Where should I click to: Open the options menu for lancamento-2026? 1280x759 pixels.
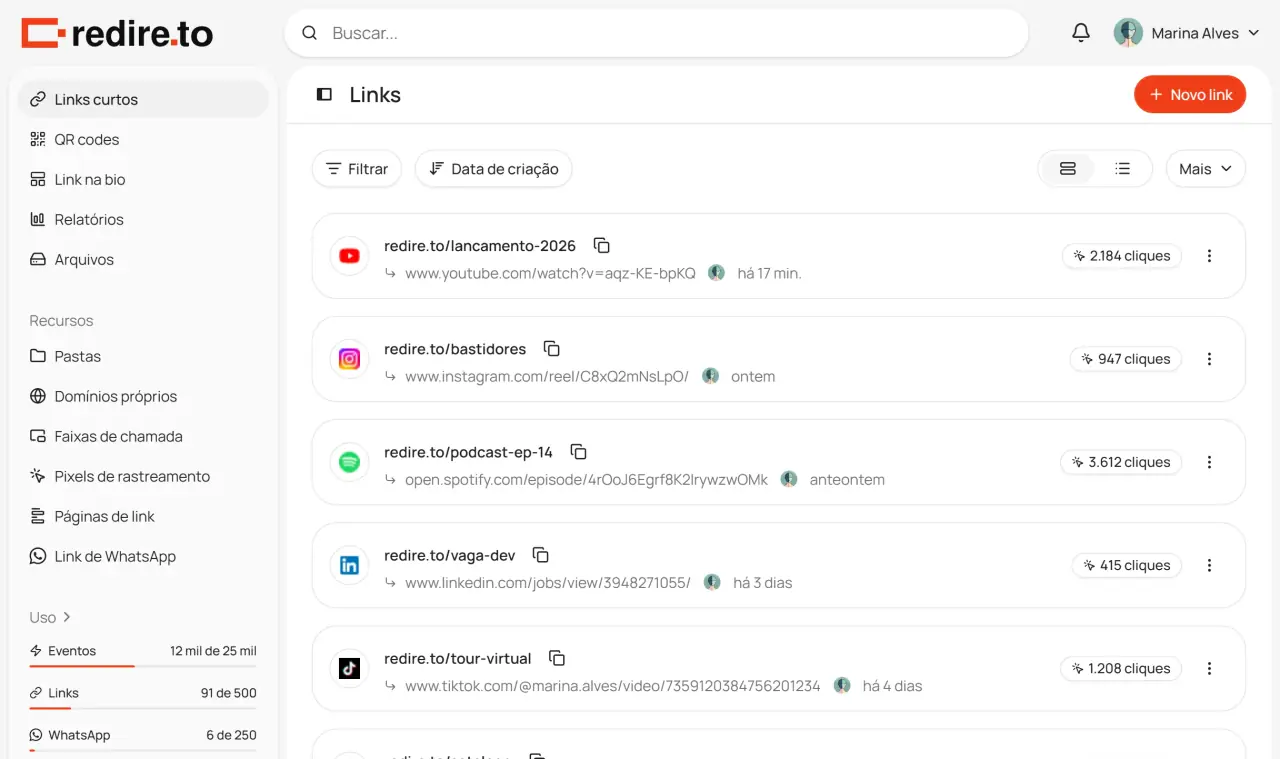pos(1209,256)
